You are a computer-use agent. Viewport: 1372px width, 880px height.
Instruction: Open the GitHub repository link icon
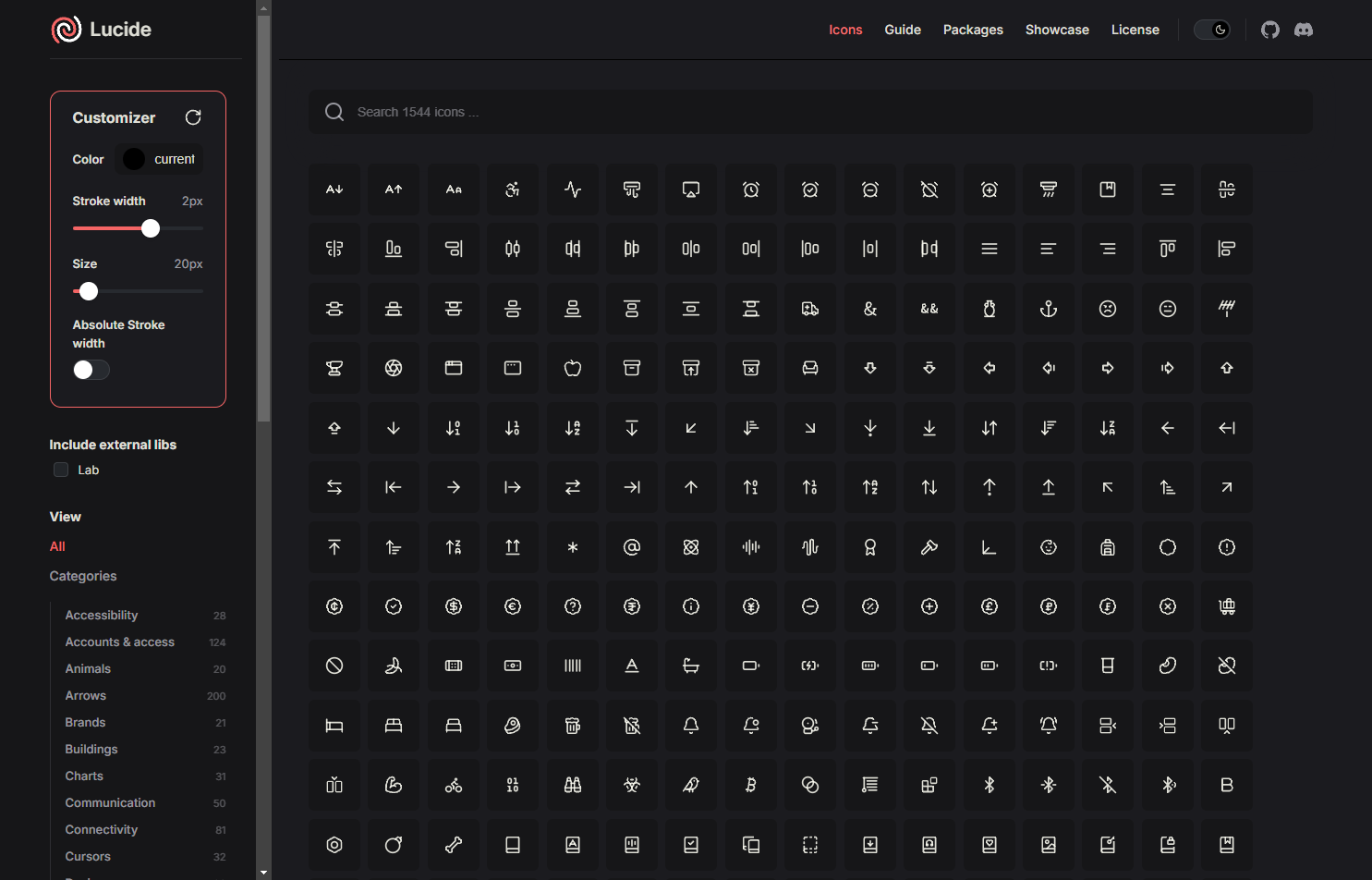[1270, 30]
